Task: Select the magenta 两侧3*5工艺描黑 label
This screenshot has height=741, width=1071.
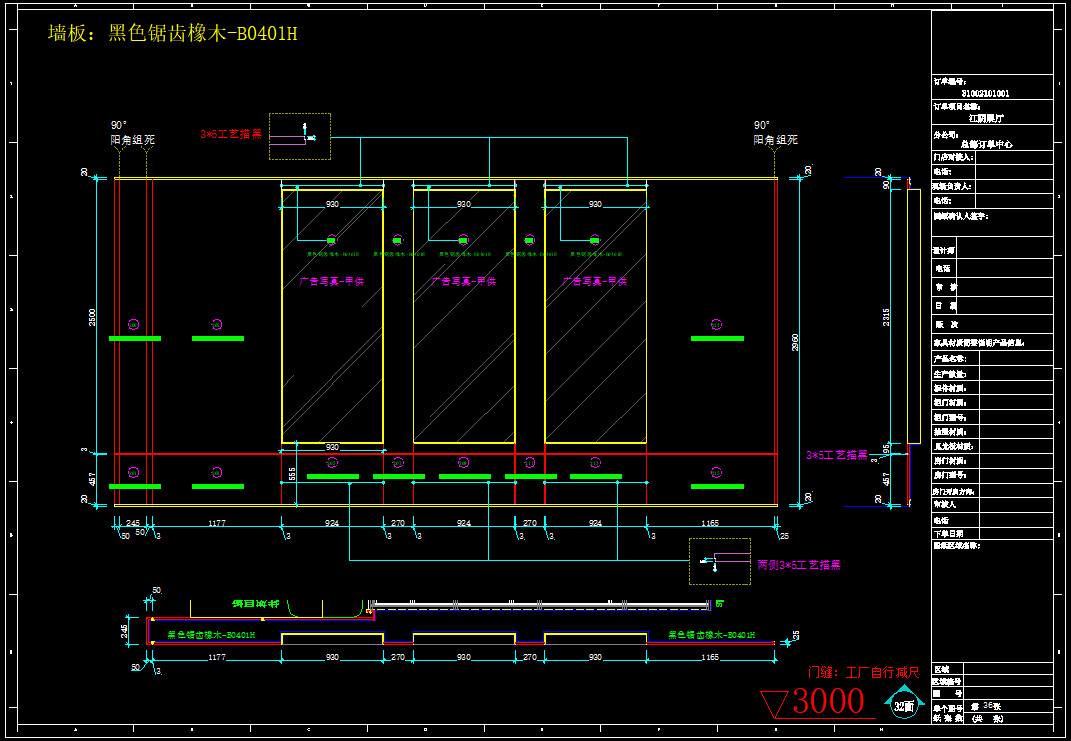Action: [798, 565]
